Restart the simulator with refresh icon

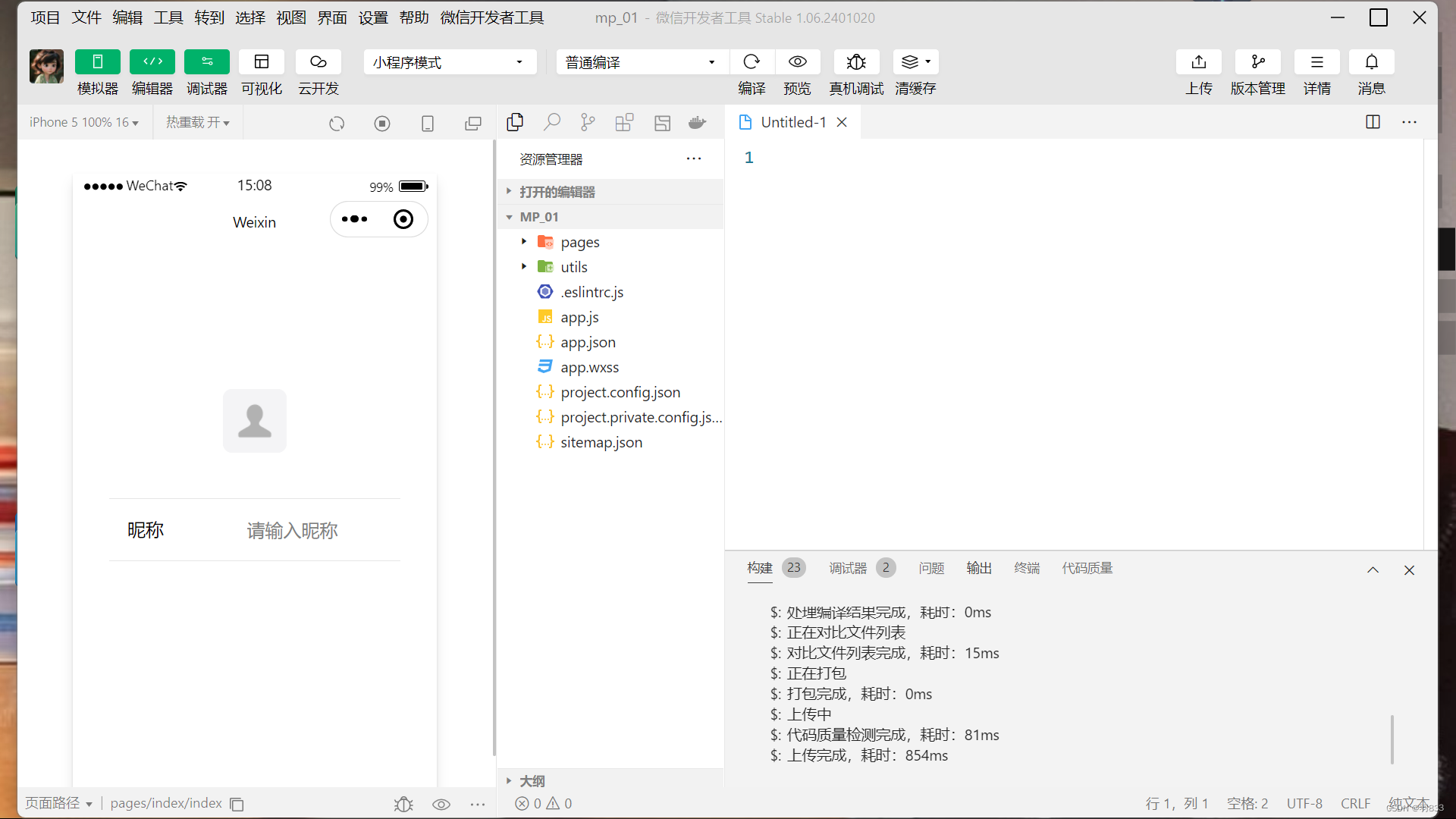point(337,122)
